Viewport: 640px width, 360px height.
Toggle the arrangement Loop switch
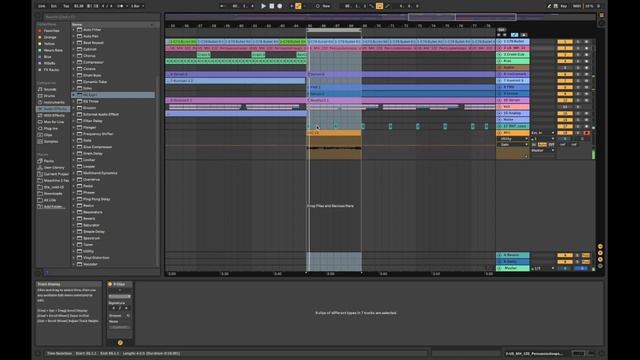[379, 6]
